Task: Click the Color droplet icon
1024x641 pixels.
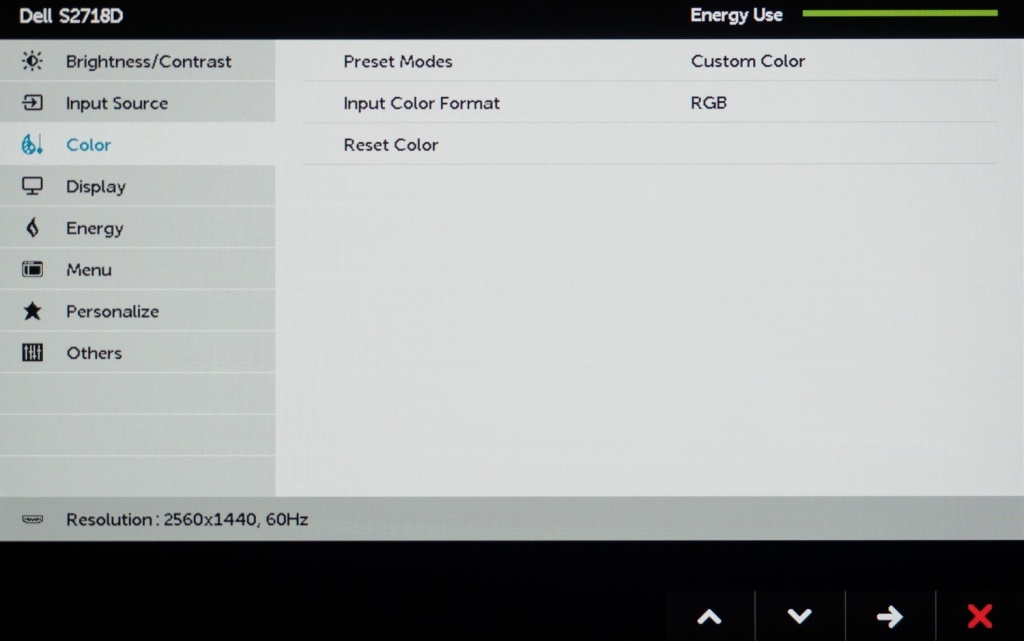Action: coord(32,145)
